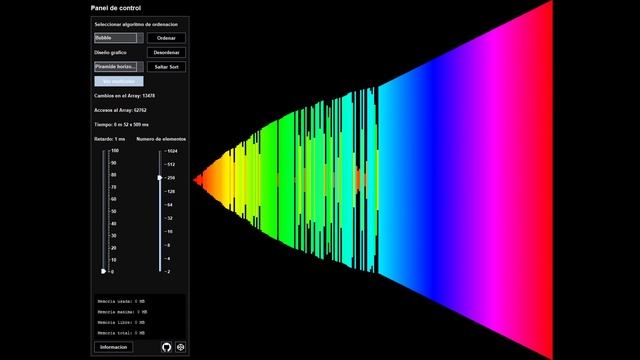
Task: Click the Retardo delay slider handle
Action: [x=104, y=271]
